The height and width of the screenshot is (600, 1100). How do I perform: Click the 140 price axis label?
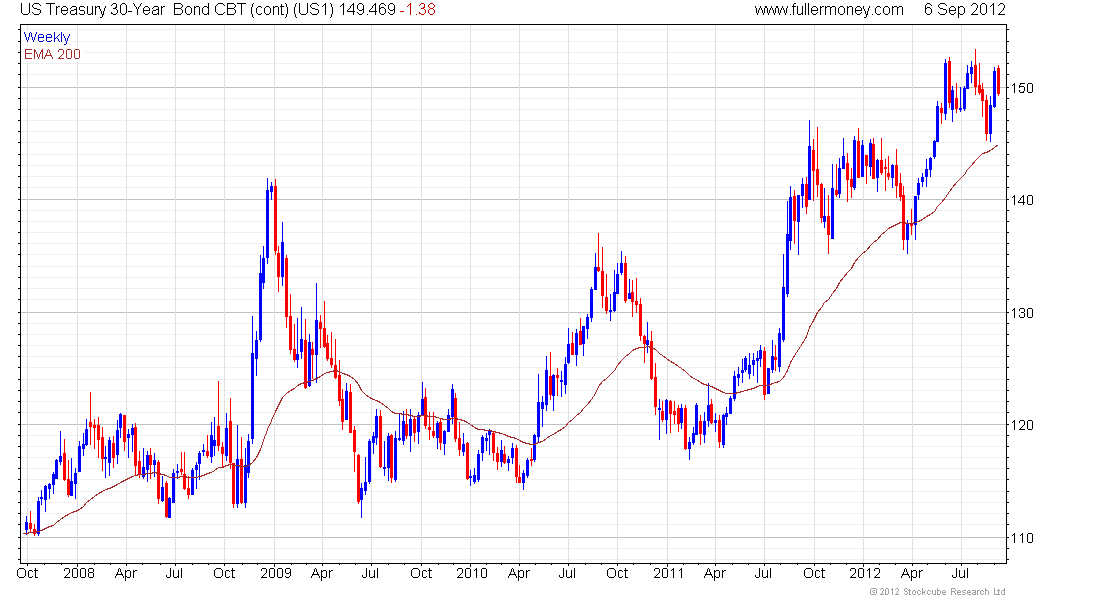click(x=1023, y=200)
